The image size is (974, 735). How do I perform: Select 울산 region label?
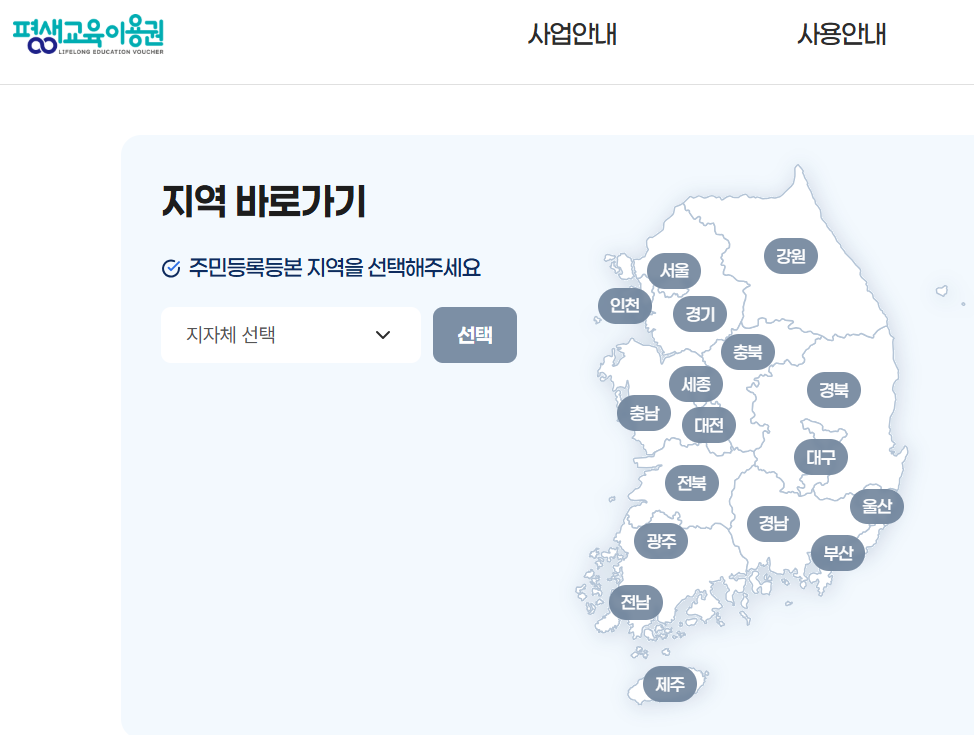(876, 506)
